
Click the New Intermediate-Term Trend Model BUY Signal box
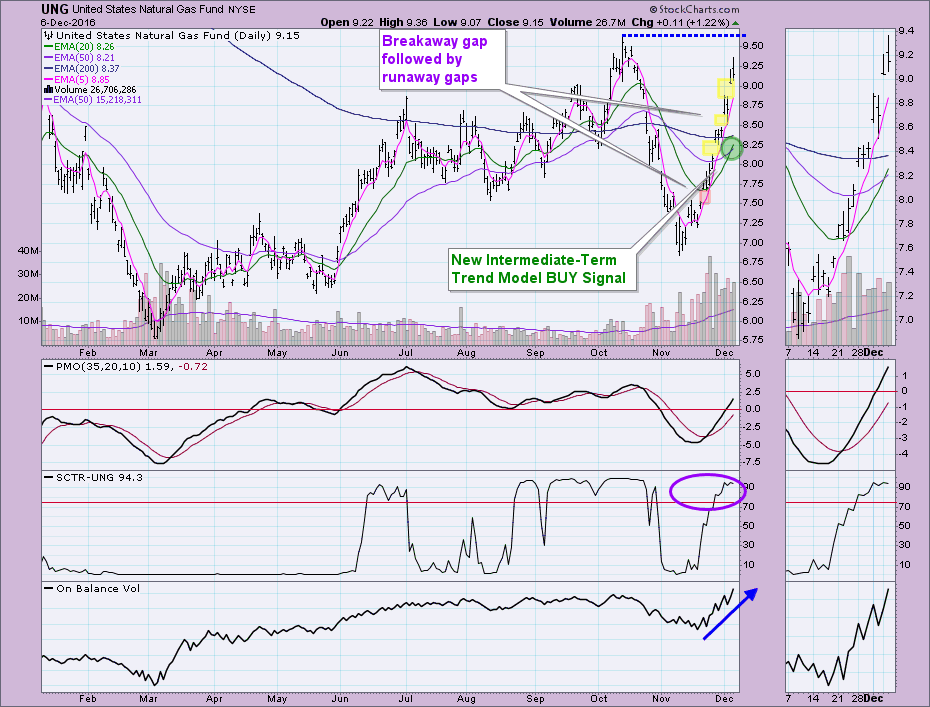[542, 269]
